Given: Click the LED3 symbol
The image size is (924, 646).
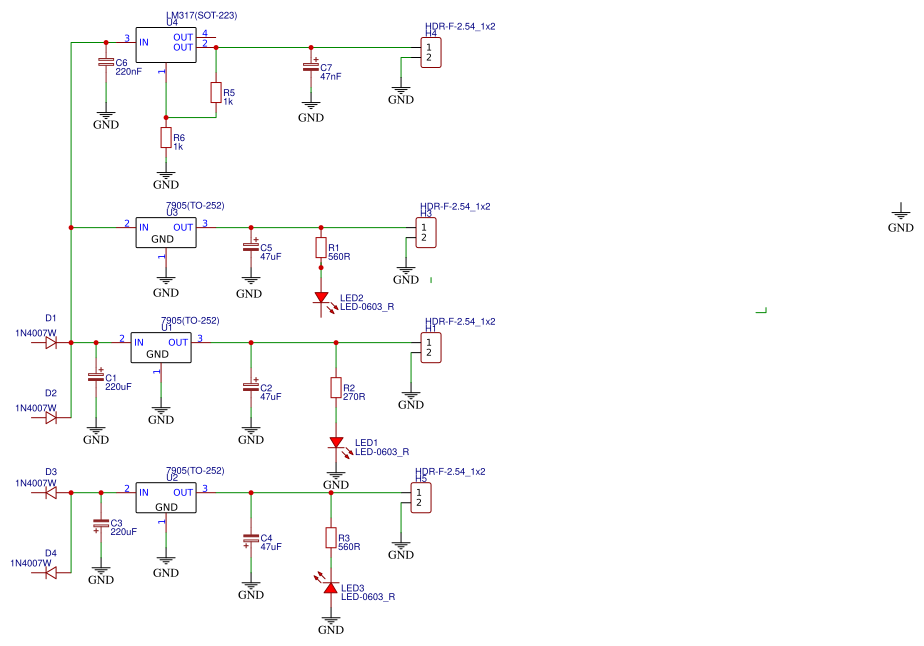Looking at the screenshot, I should (331, 587).
